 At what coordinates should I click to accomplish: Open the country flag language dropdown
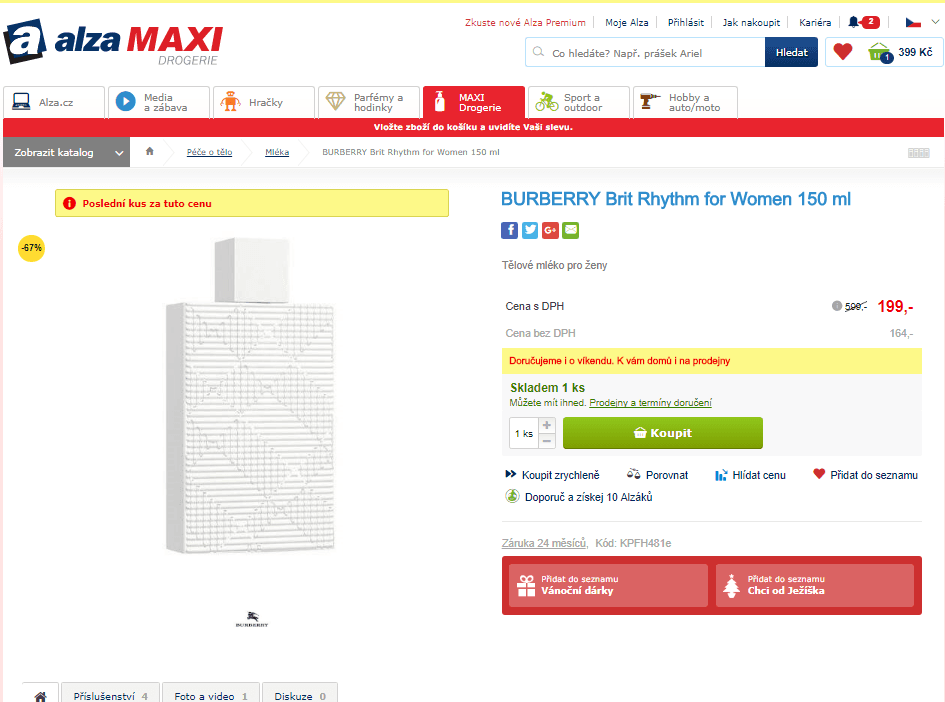tap(922, 21)
